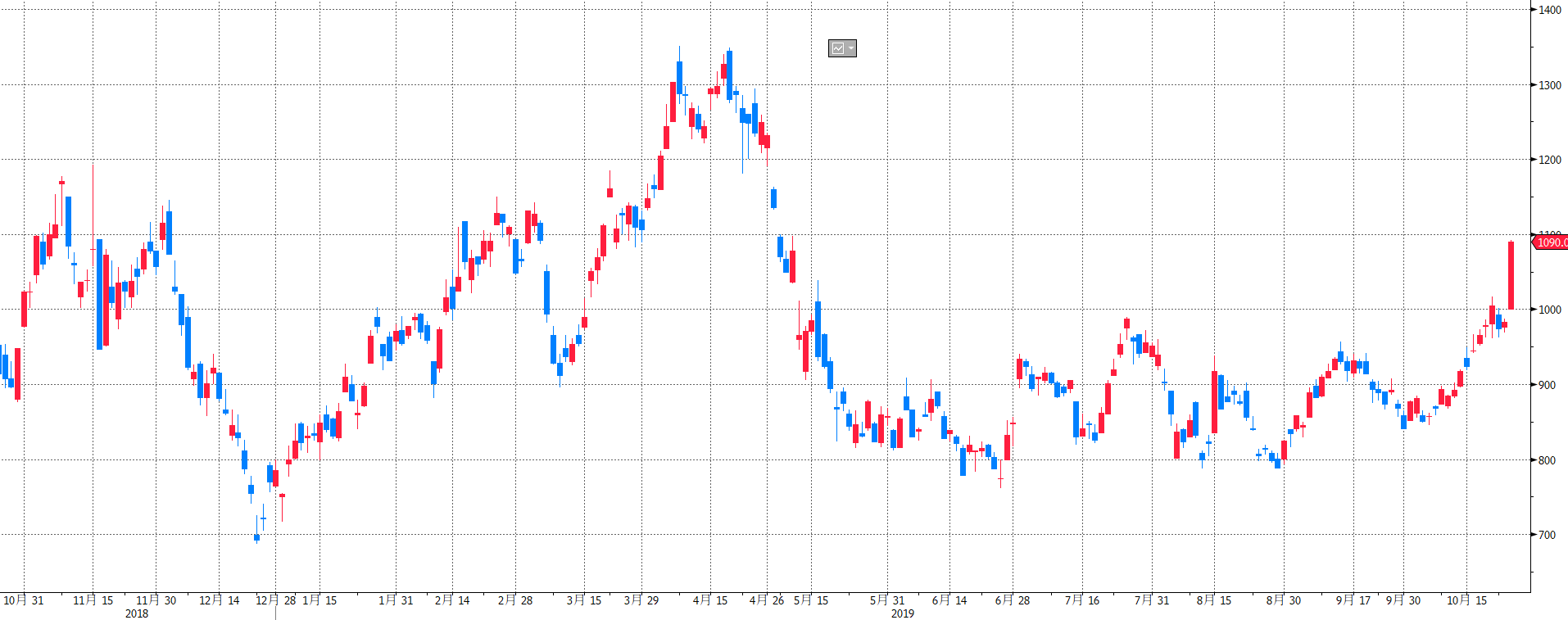Click the 4月 15 date label

click(710, 600)
